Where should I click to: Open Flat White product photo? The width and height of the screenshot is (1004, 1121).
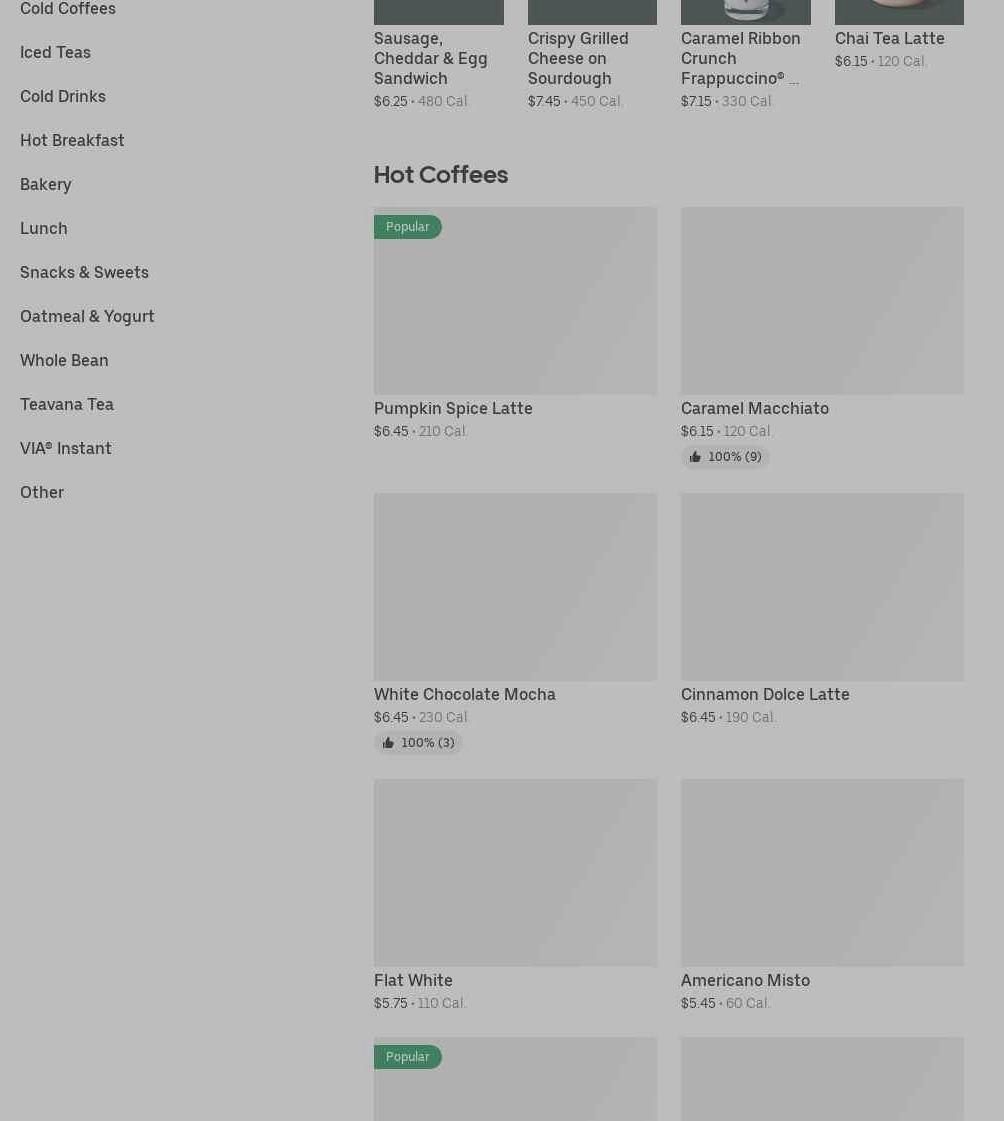[515, 873]
